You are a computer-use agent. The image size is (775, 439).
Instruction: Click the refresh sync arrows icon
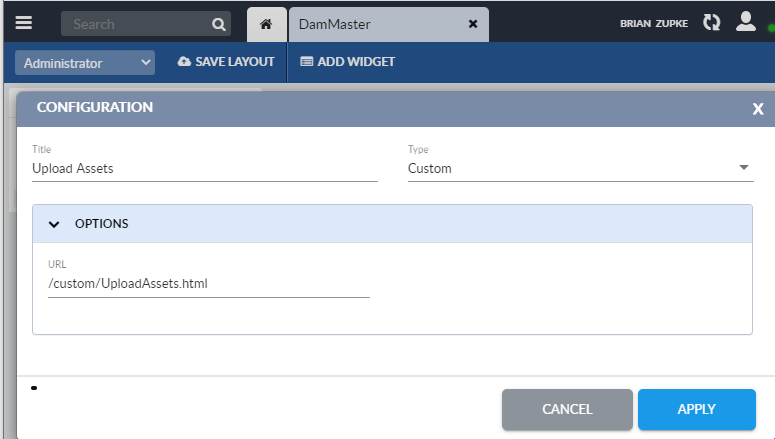click(x=711, y=23)
